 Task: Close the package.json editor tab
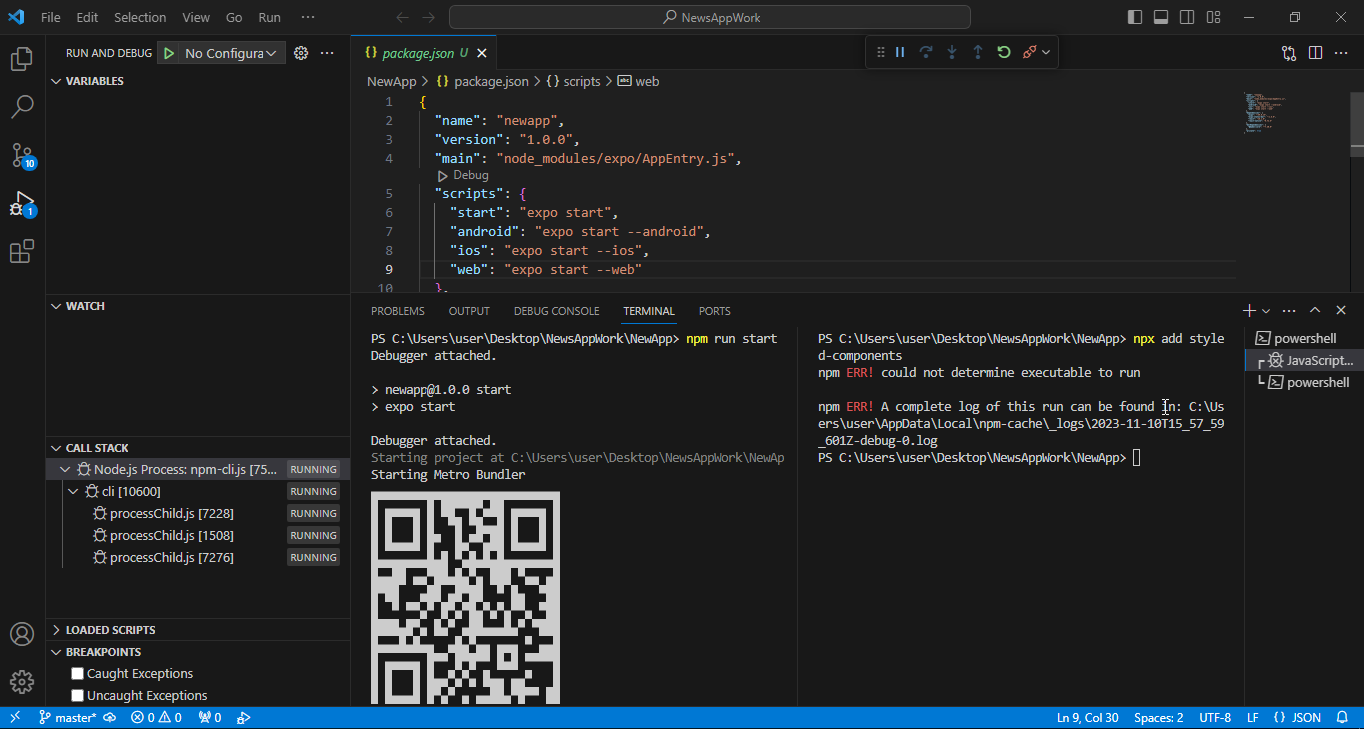pyautogui.click(x=482, y=53)
